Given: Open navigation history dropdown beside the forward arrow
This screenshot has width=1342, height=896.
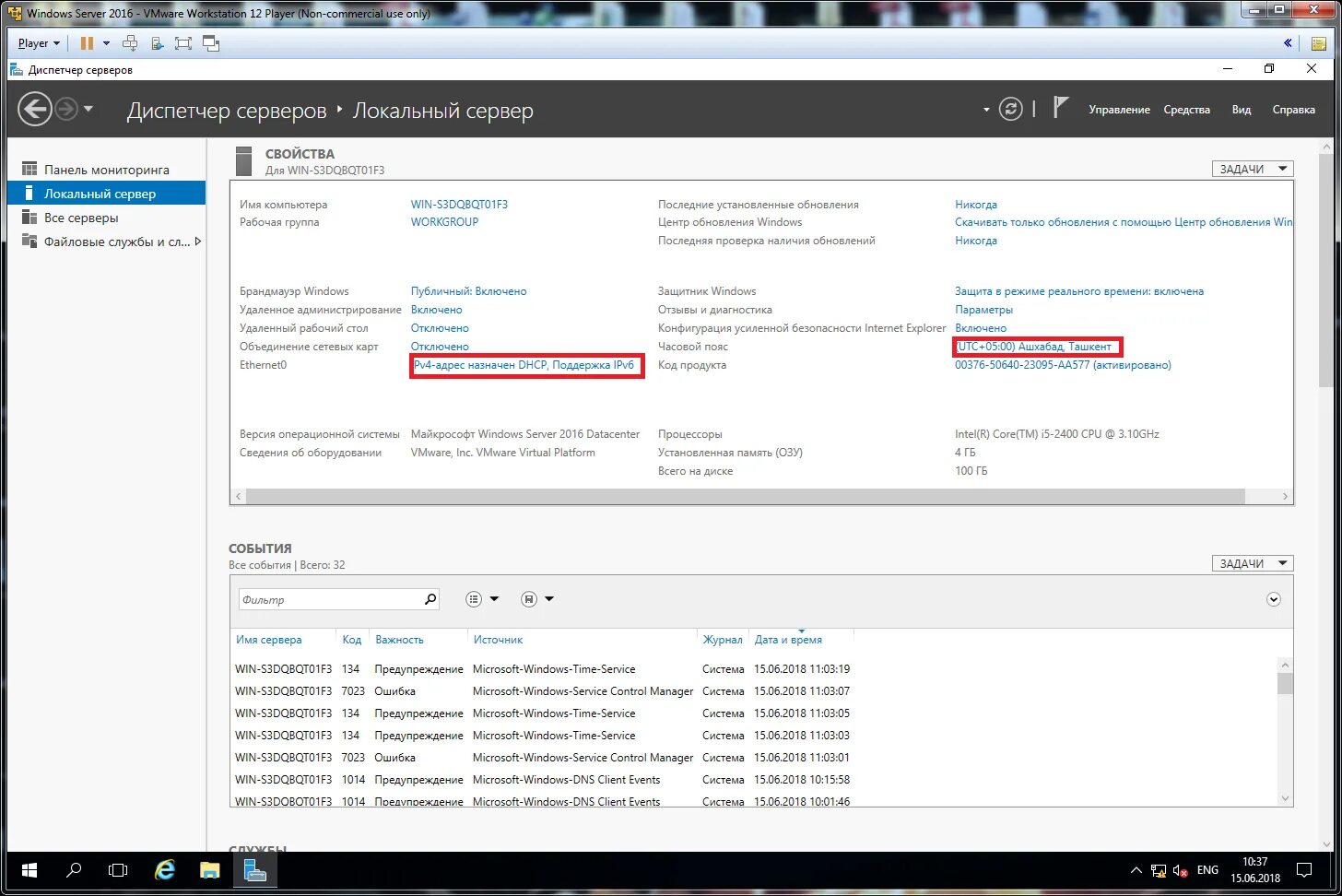Looking at the screenshot, I should (x=88, y=109).
